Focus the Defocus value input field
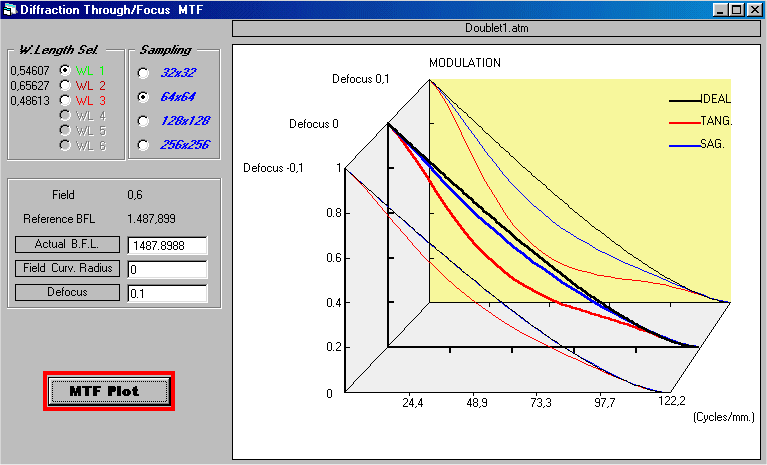The width and height of the screenshot is (767, 465). point(167,293)
